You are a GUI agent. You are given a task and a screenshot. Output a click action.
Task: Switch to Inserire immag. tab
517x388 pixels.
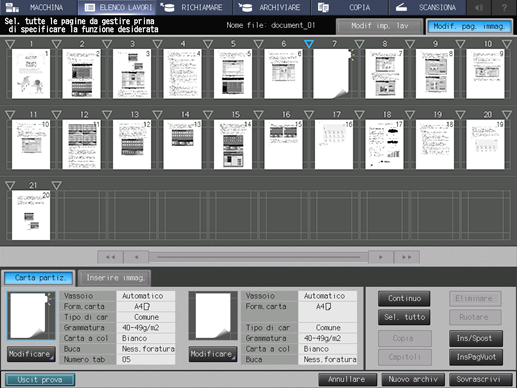[x=115, y=278]
